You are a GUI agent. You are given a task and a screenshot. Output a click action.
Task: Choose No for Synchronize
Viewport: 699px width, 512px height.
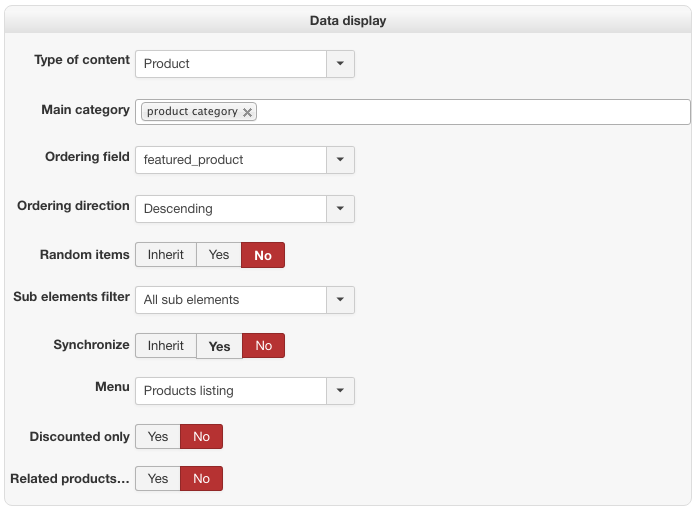263,346
